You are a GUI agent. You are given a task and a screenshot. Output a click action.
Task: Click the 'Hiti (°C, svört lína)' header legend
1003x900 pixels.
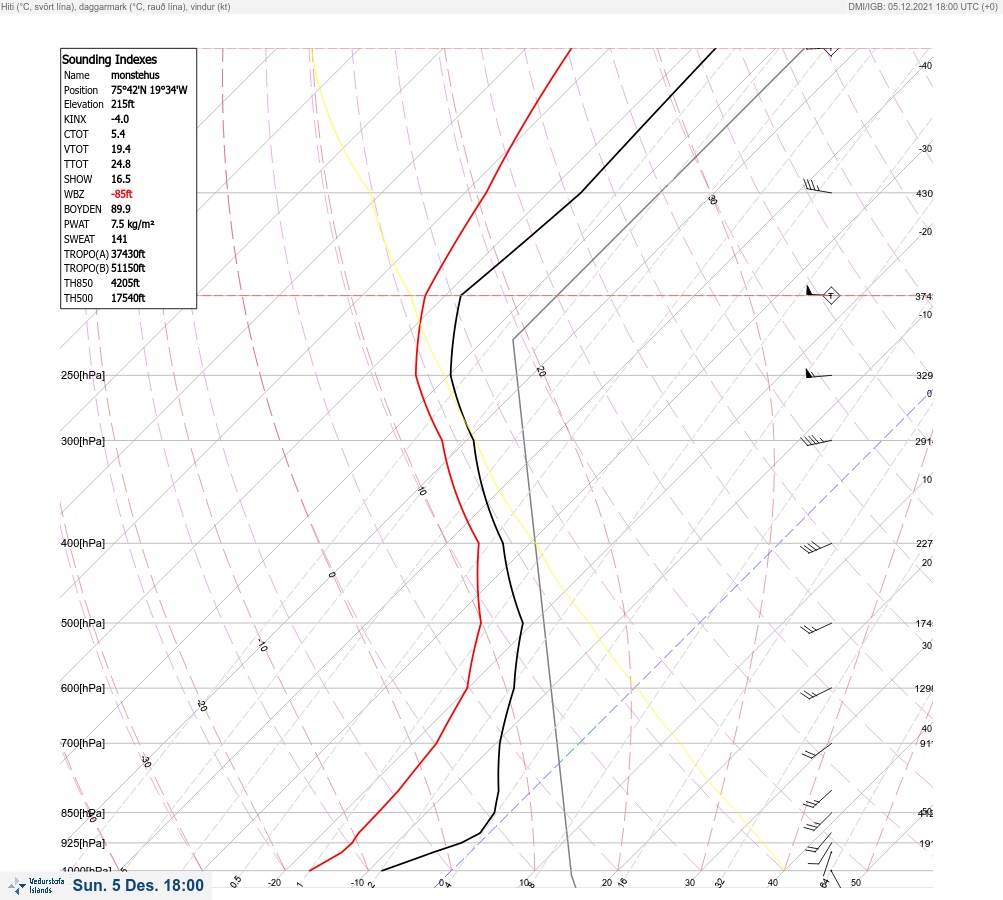pos(38,6)
